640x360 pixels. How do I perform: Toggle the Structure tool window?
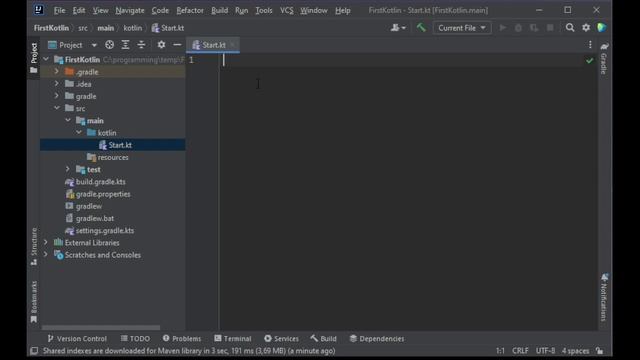point(34,247)
